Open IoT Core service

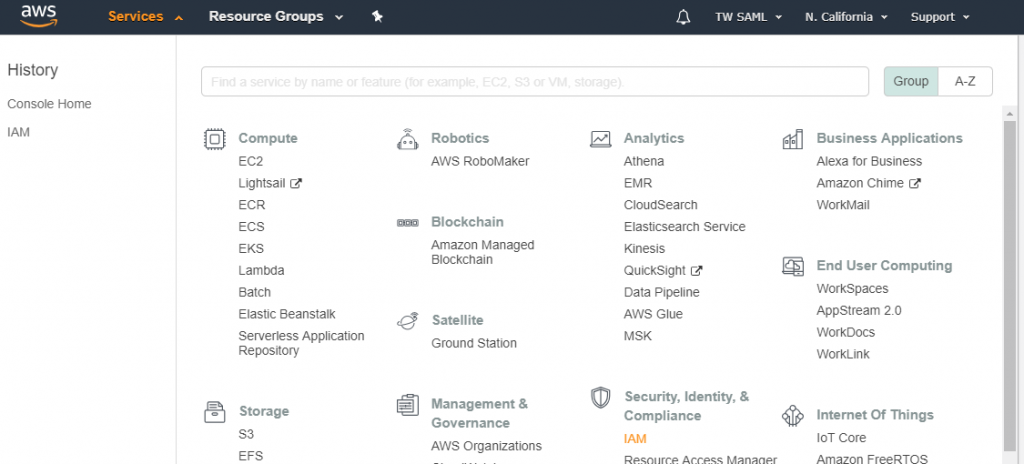click(841, 438)
